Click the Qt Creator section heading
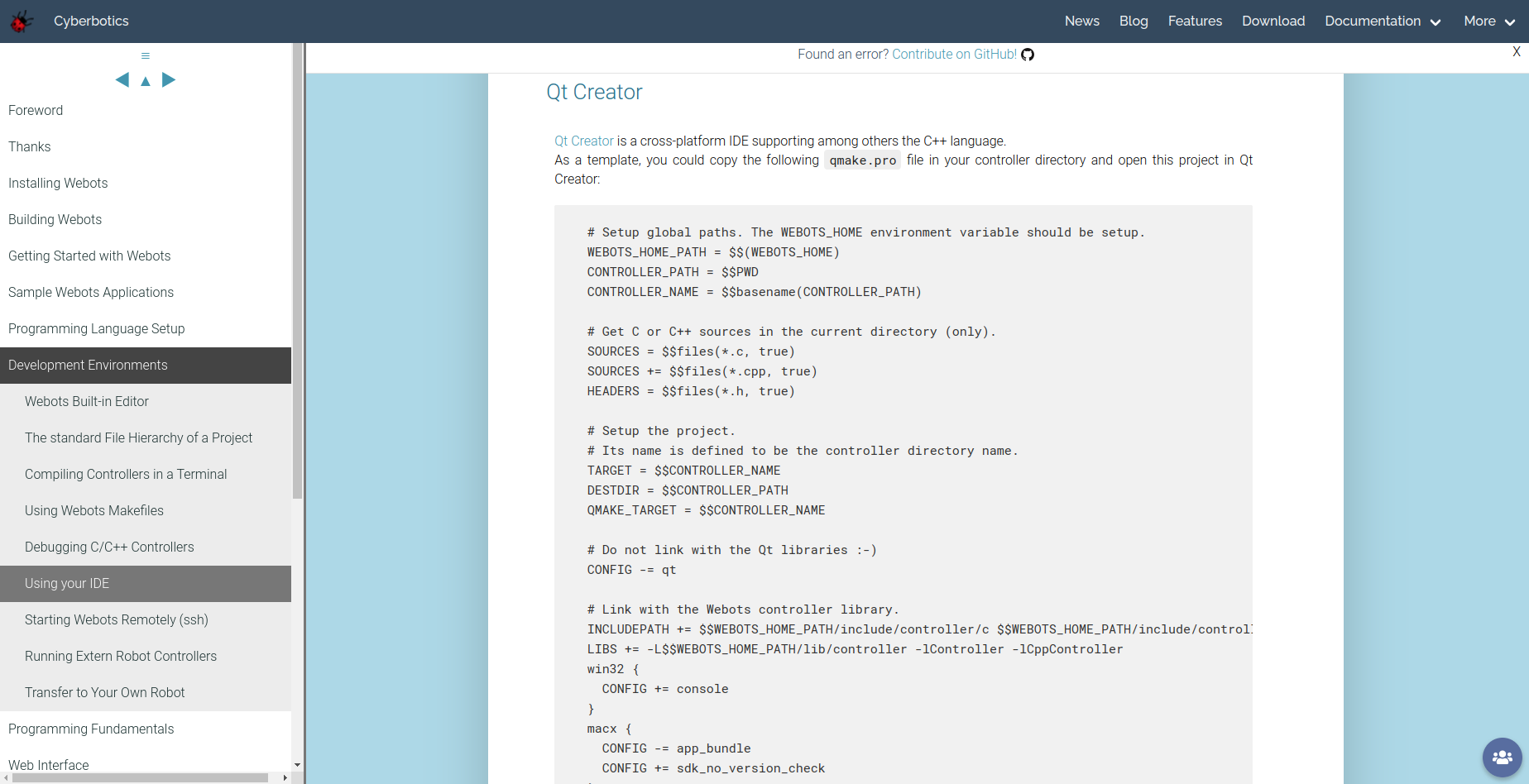Screen dimensions: 1529x784 [594, 92]
